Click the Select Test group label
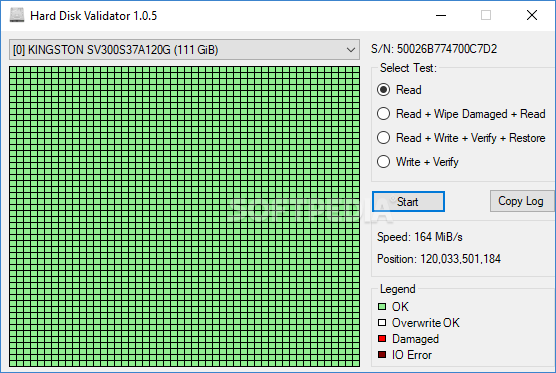The height and width of the screenshot is (373, 556). coord(408,68)
